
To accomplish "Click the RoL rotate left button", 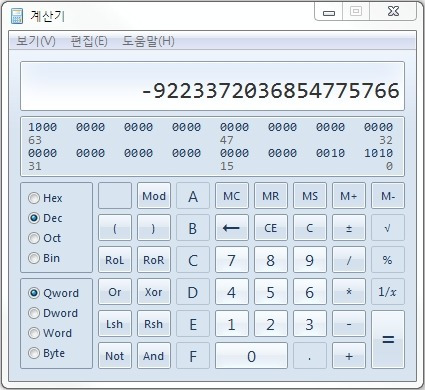I will 115,260.
